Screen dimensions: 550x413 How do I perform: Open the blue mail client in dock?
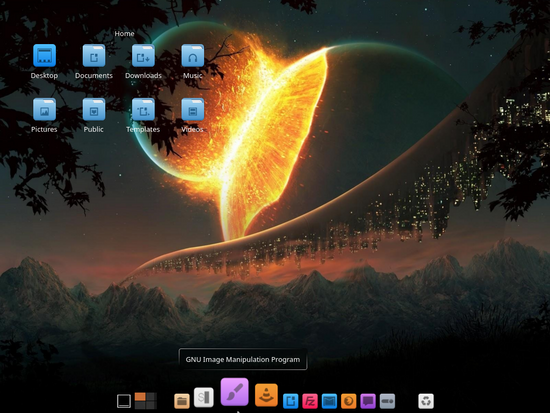pyautogui.click(x=329, y=401)
